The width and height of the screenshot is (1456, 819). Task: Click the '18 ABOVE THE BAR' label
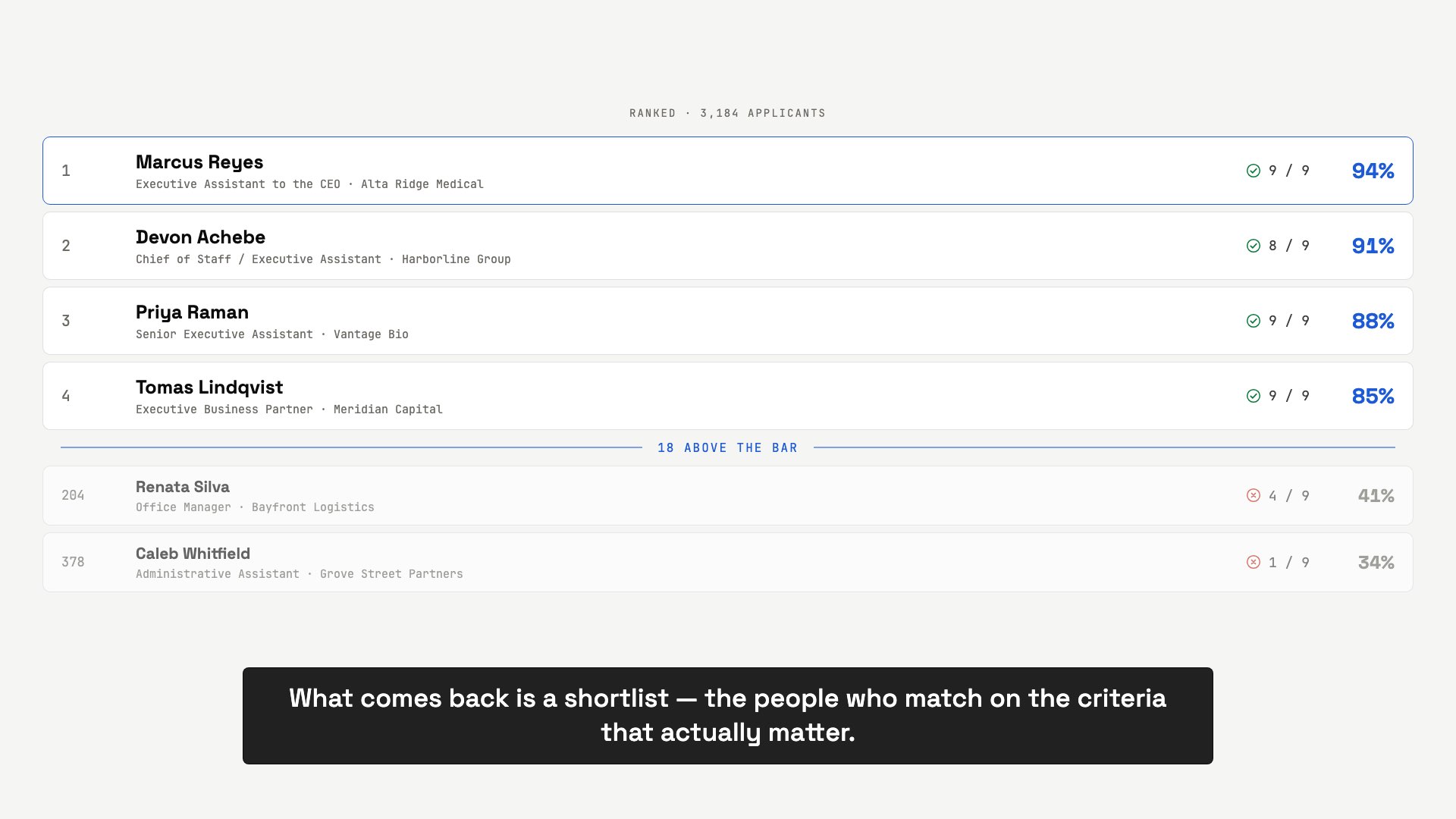(728, 447)
